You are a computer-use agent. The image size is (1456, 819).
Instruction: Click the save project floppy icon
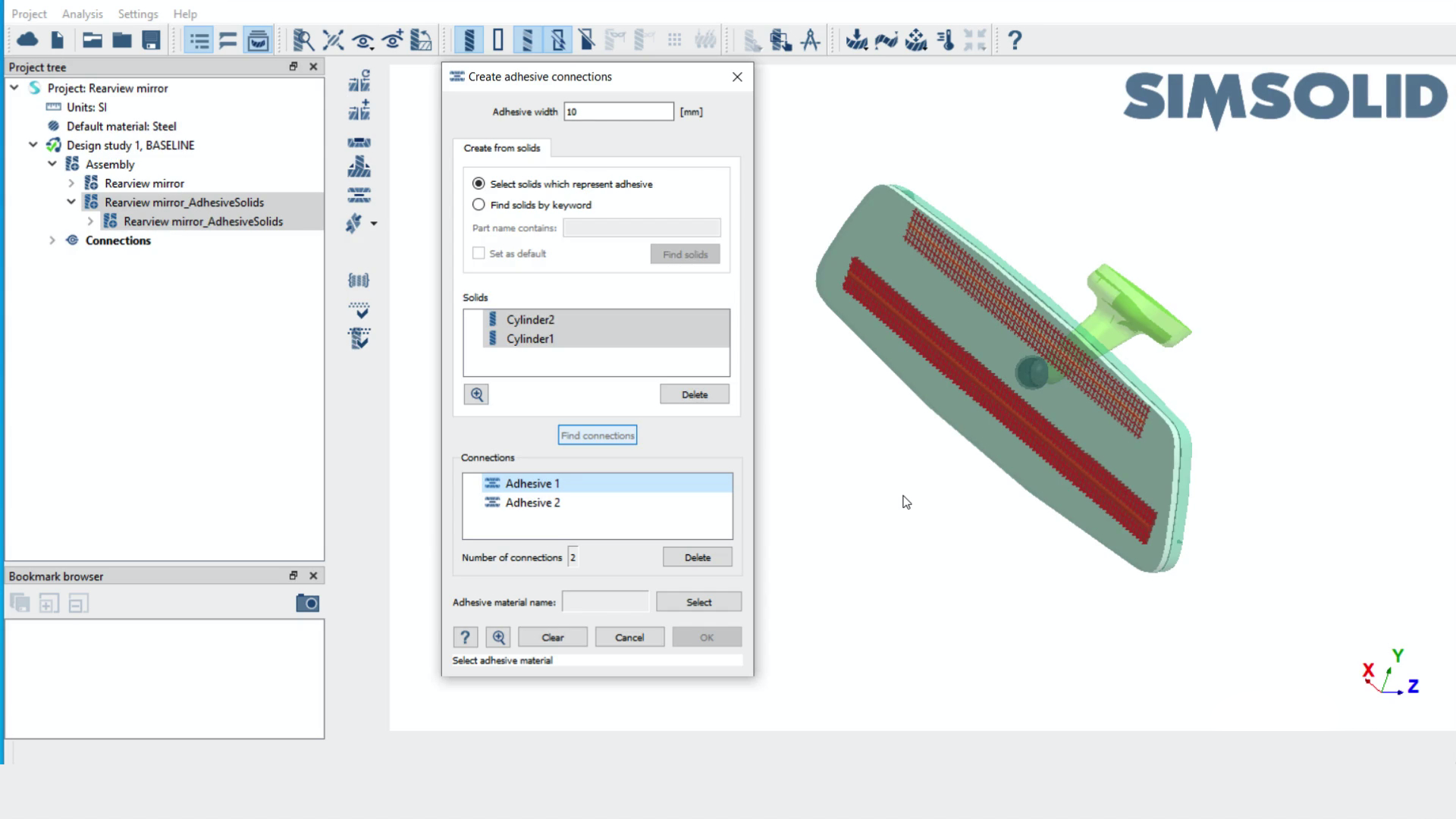(x=152, y=39)
